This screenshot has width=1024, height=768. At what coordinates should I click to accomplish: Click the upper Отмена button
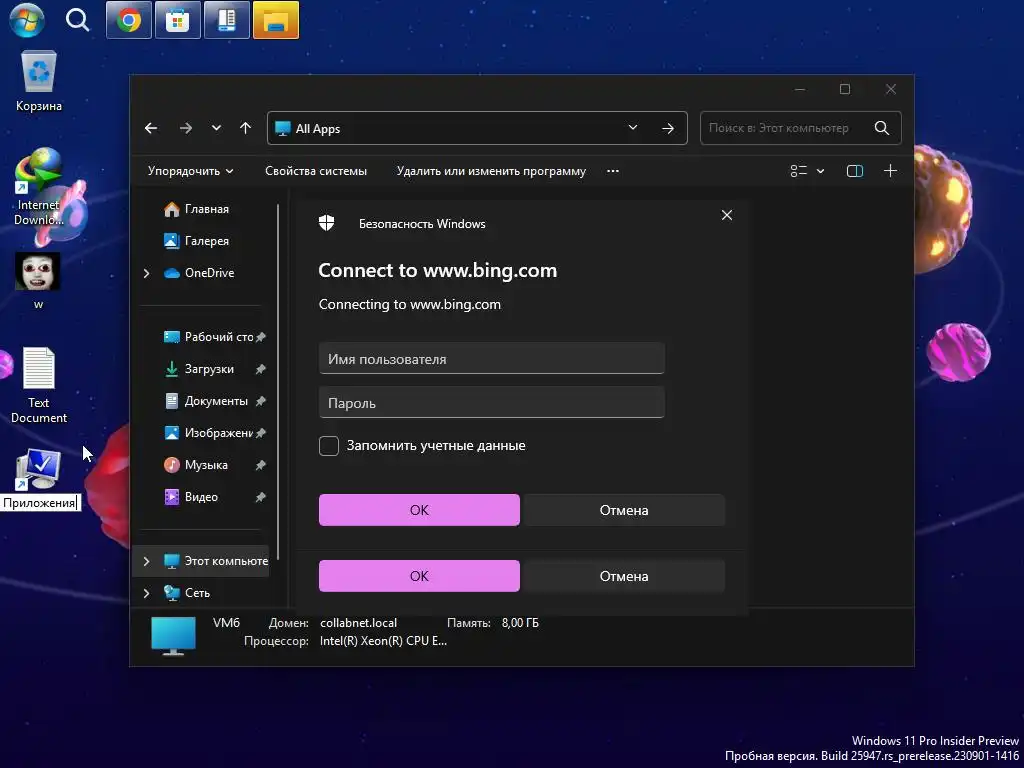click(624, 510)
